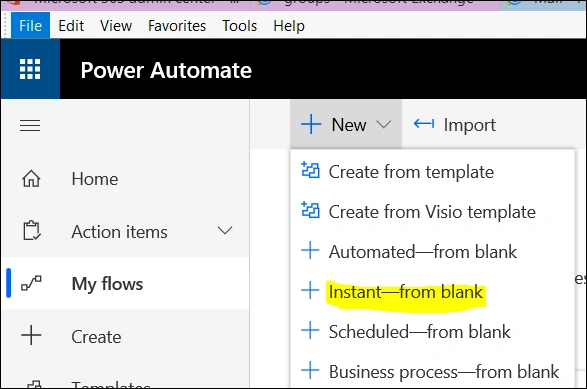Click the plus icon beside Business process—from blank
This screenshot has width=587, height=389.
310,370
